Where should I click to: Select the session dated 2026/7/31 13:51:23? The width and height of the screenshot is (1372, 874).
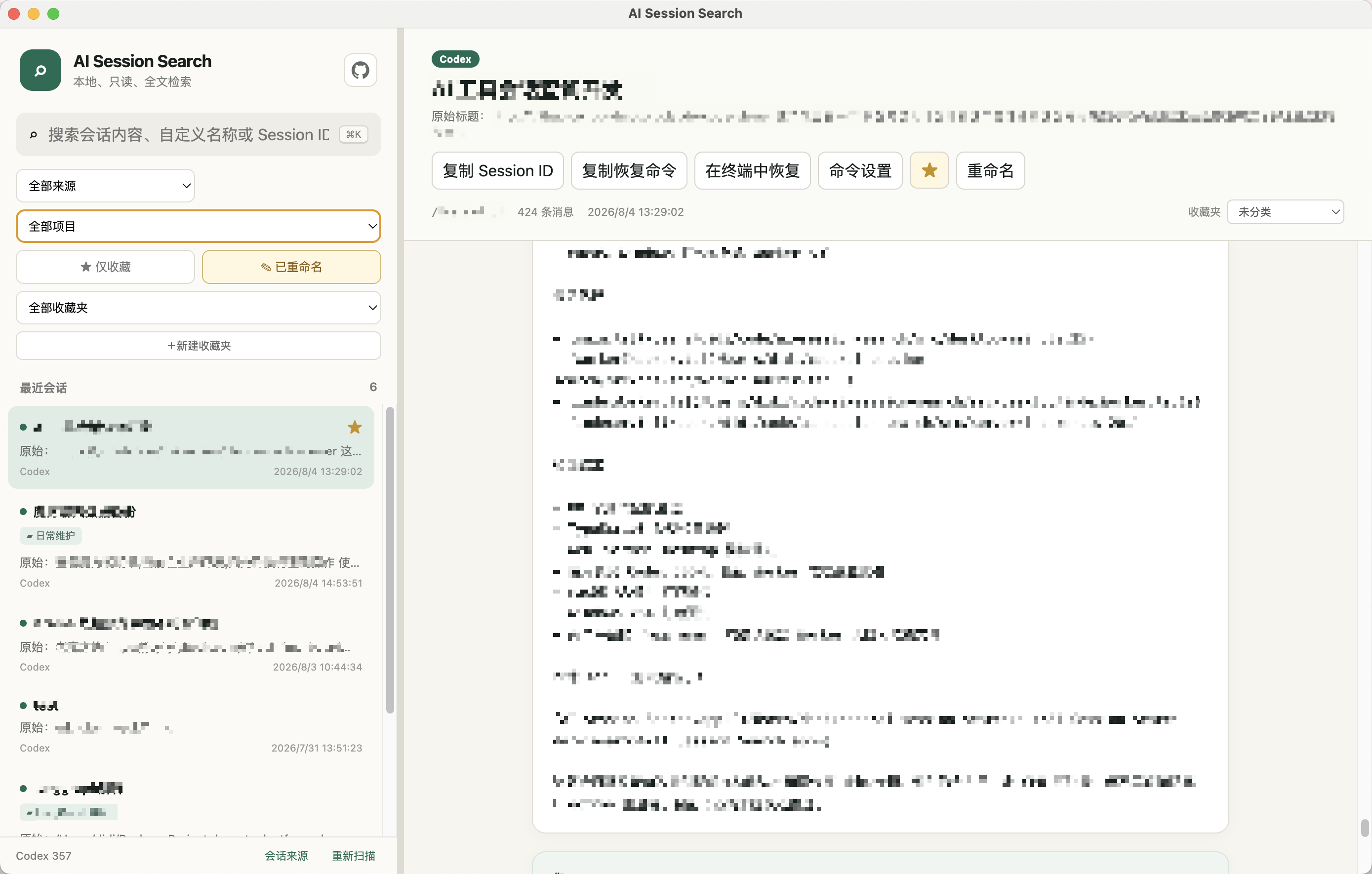(x=191, y=726)
